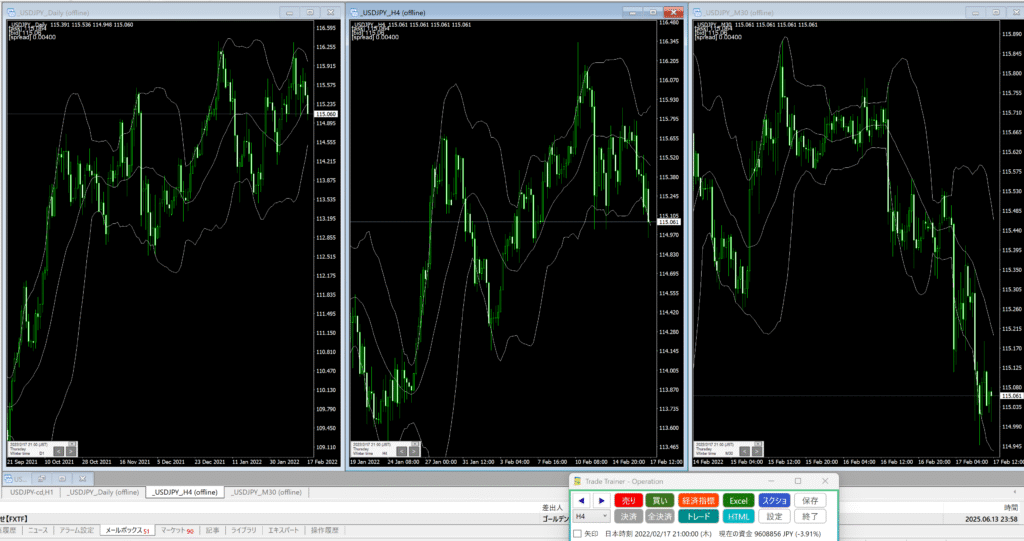Click the HTML export button
Image resolution: width=1024 pixels, height=541 pixels.
click(x=739, y=516)
